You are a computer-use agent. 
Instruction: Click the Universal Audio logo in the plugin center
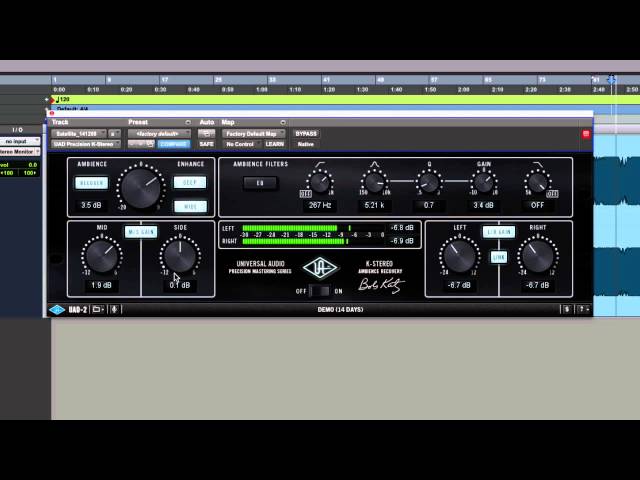click(x=320, y=268)
